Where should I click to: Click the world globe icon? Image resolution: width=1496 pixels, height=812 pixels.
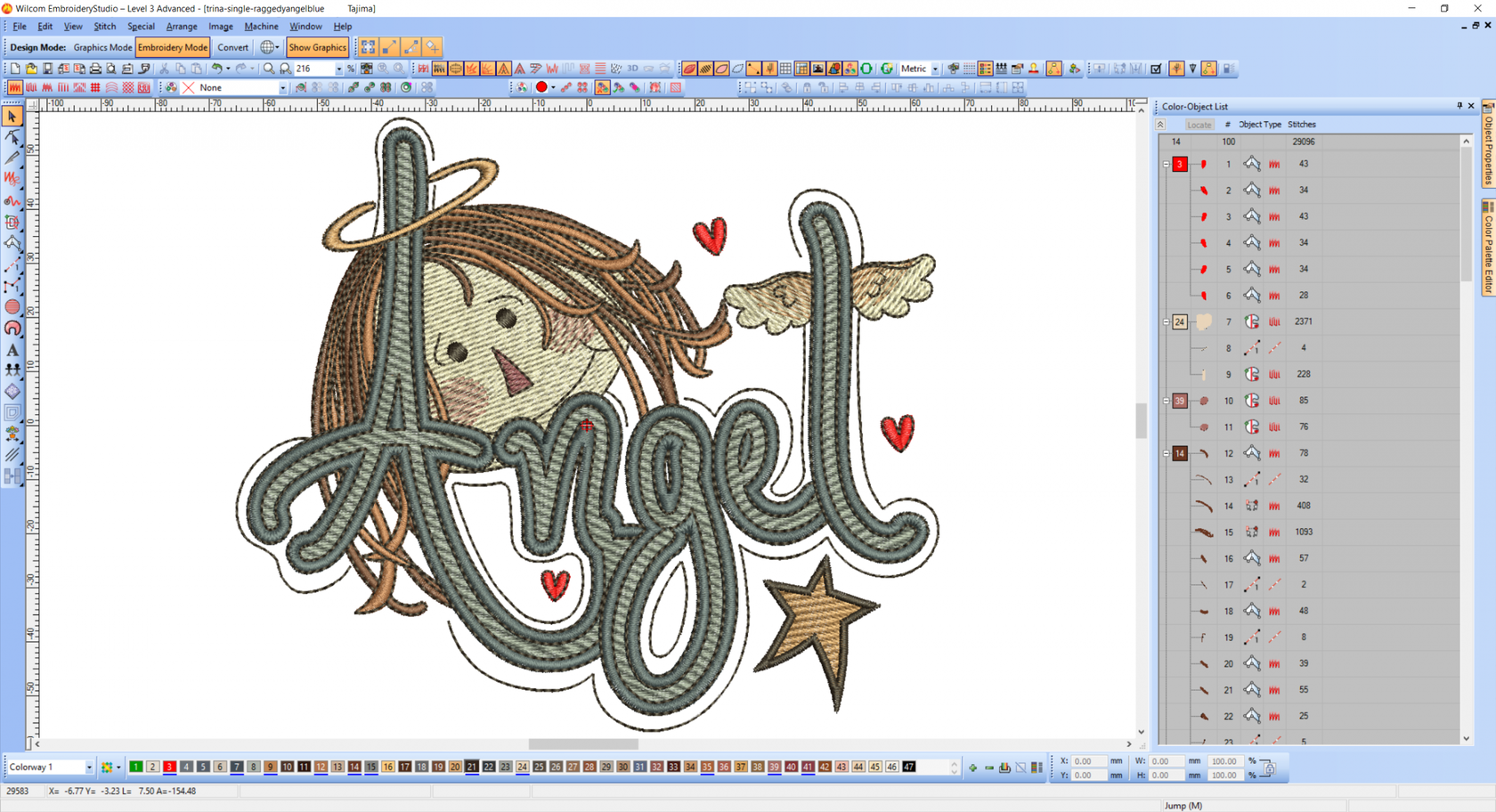click(267, 47)
